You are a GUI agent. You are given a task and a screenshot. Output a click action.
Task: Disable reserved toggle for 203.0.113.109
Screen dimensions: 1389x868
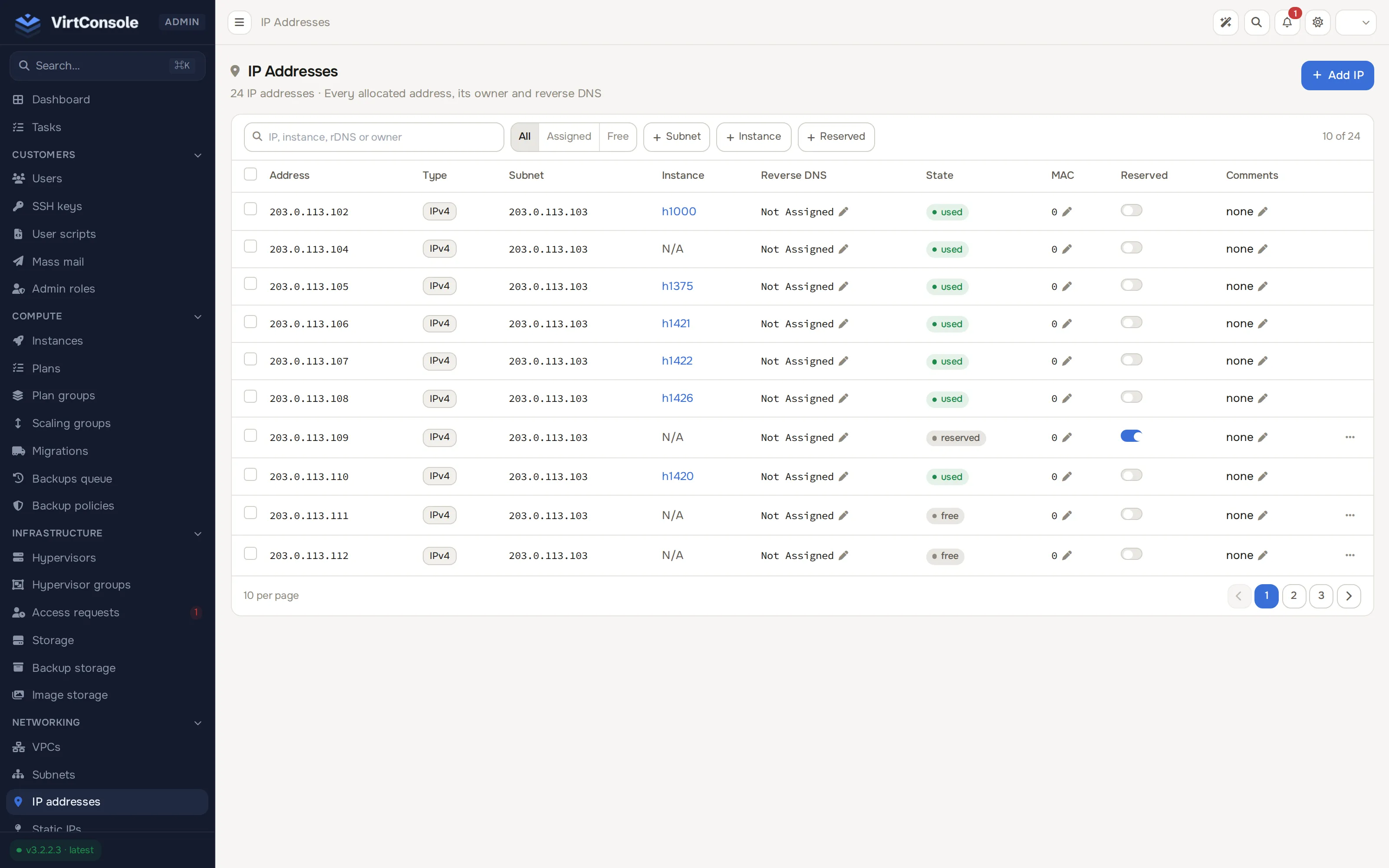pyautogui.click(x=1131, y=436)
